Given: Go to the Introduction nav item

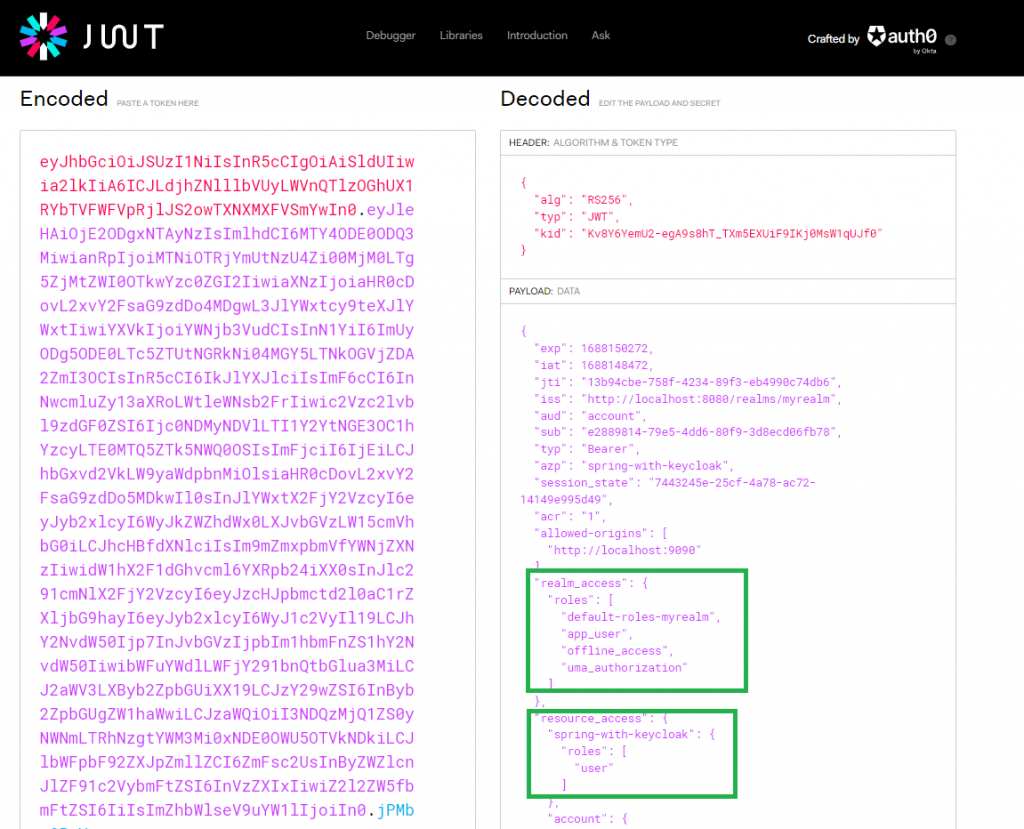Looking at the screenshot, I should (x=537, y=35).
